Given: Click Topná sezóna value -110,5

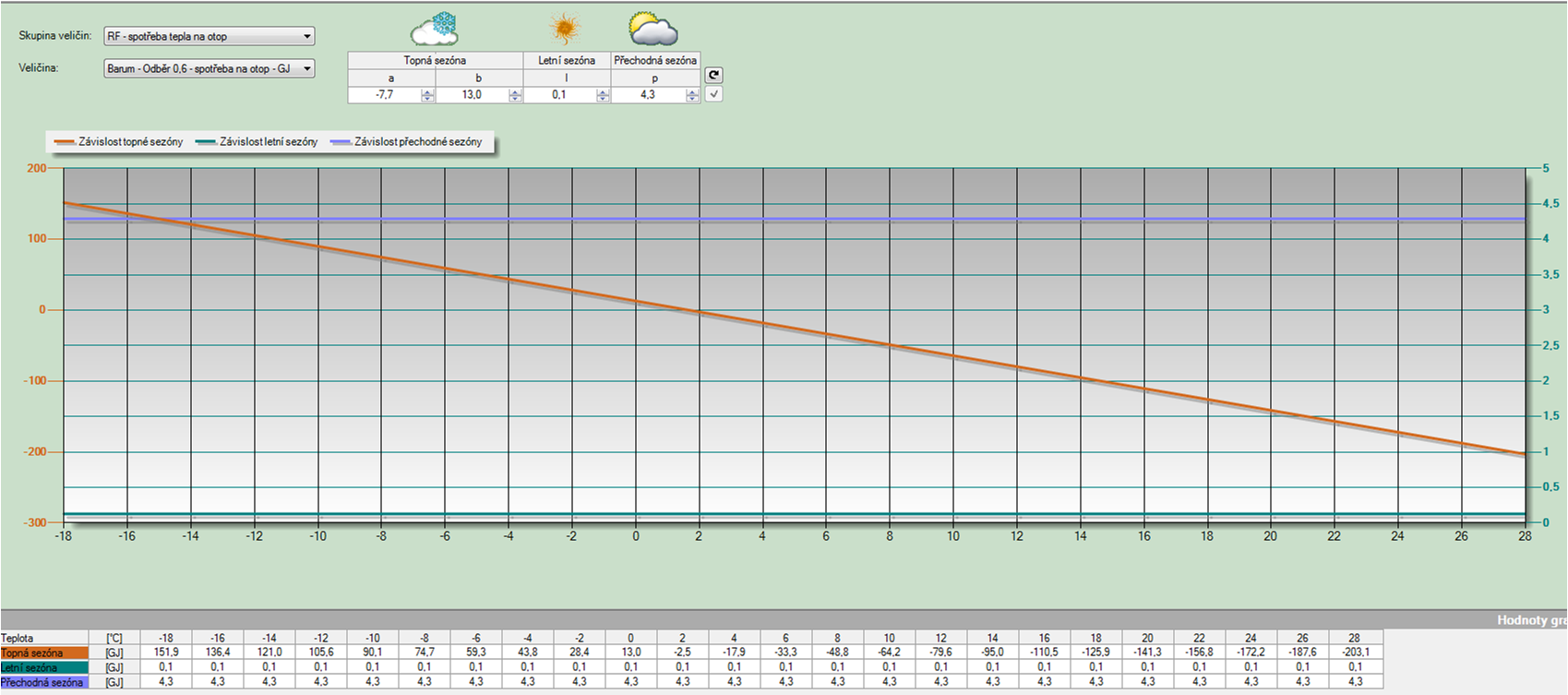Looking at the screenshot, I should (1045, 653).
